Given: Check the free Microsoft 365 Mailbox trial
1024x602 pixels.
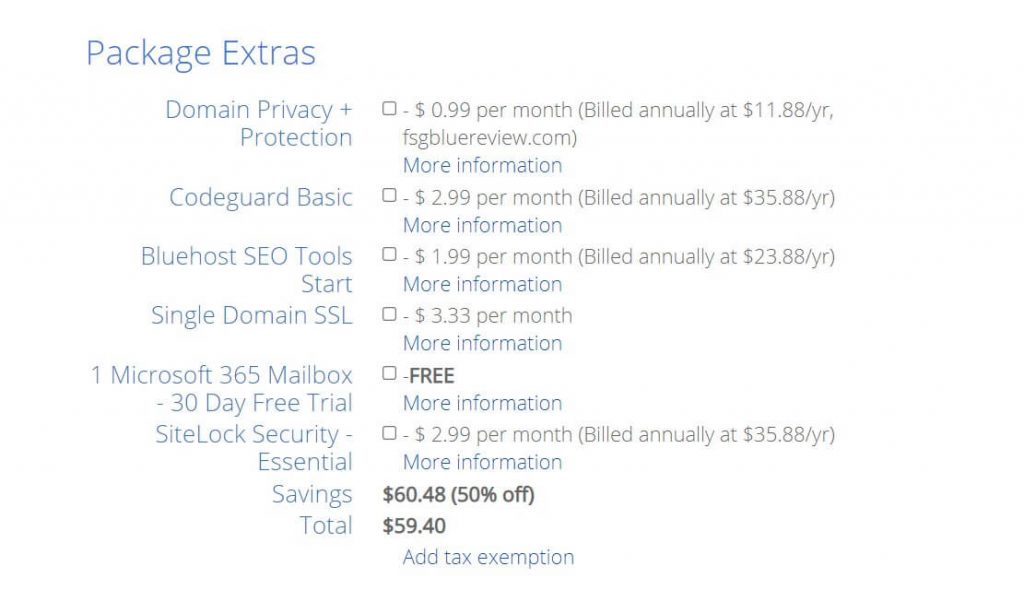Looking at the screenshot, I should click(x=390, y=371).
